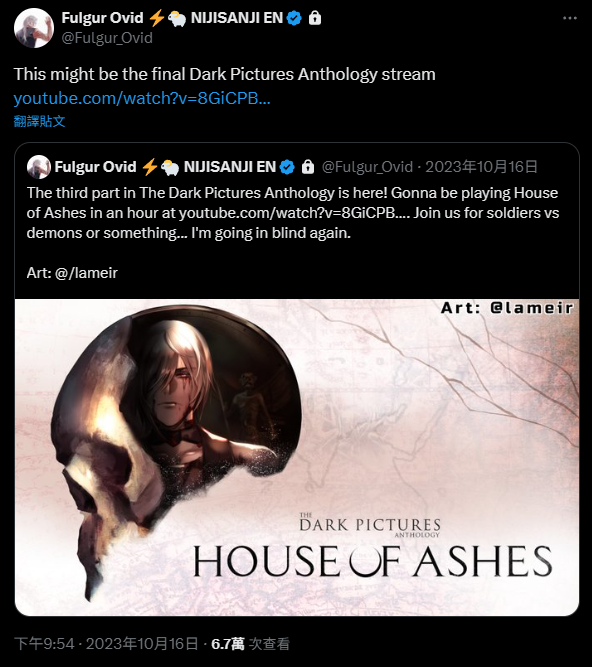The width and height of the screenshot is (592, 667).
Task: Click the post timestamp 下午9:54
Action: click(x=44, y=644)
